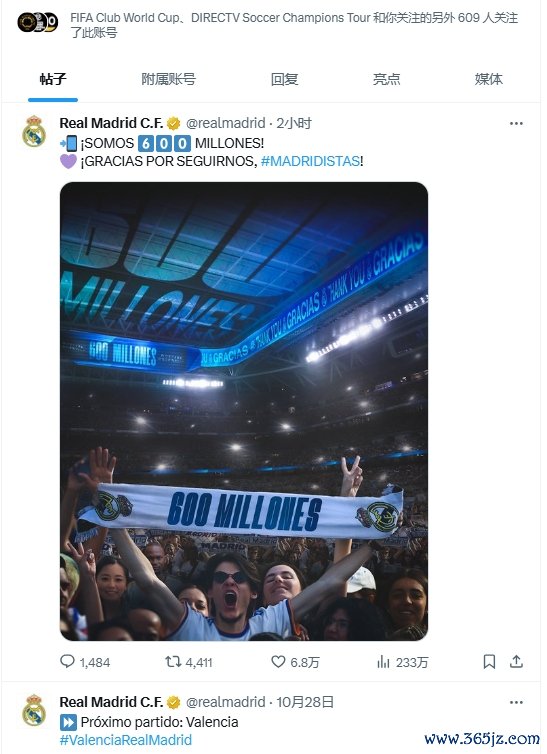
Task: Switch to the 媒体 tab
Action: (488, 79)
